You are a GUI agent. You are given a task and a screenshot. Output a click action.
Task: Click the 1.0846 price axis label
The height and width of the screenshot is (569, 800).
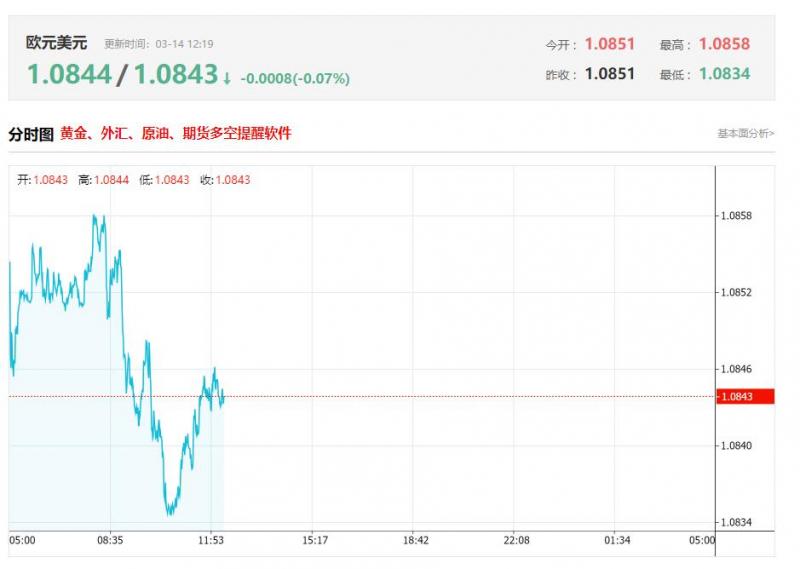[x=736, y=369]
